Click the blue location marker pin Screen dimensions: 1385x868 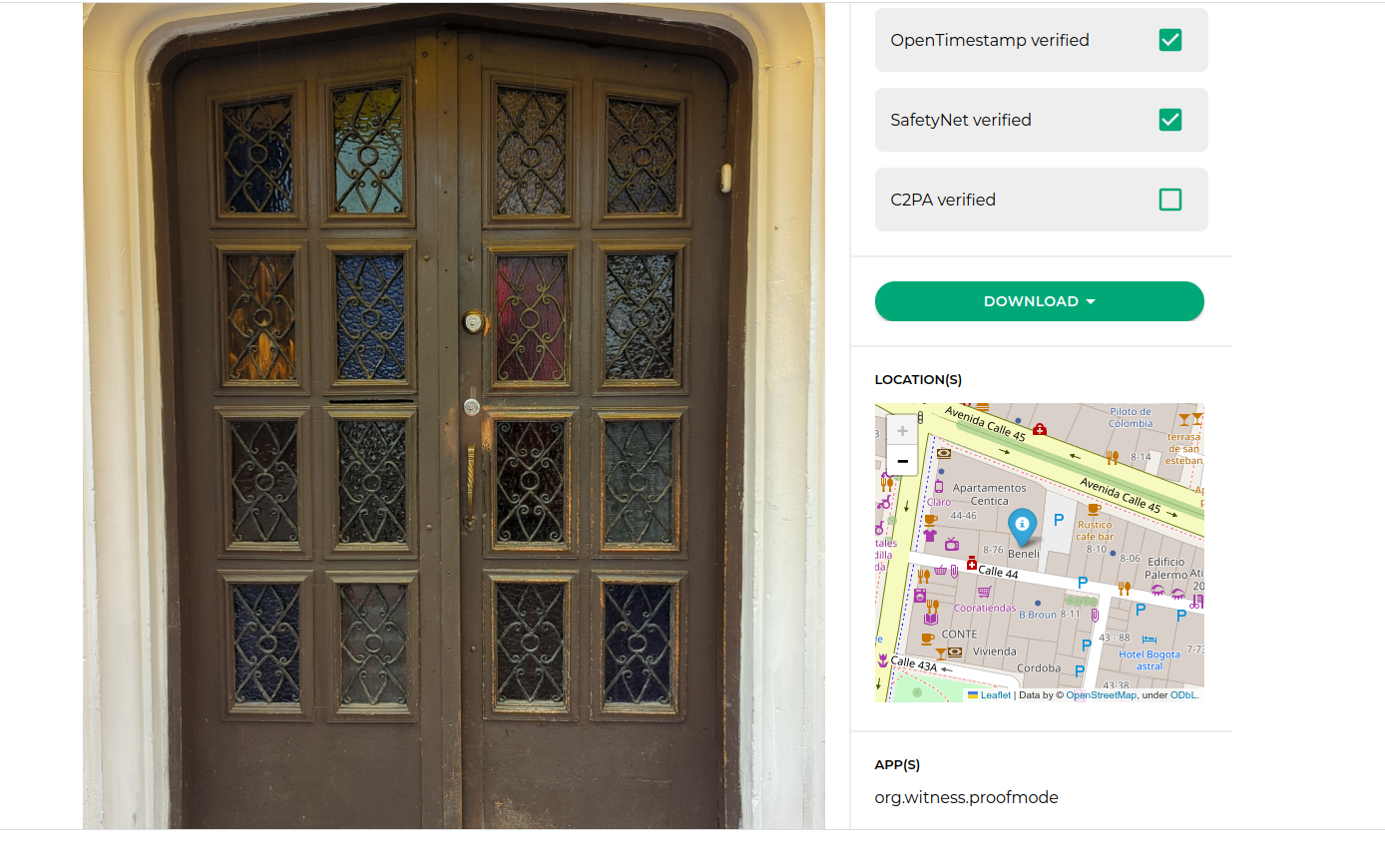tap(1022, 527)
